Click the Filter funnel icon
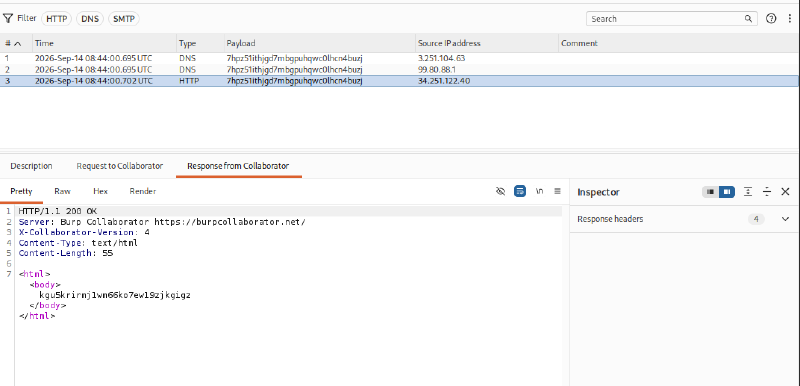800x386 pixels. tap(8, 19)
